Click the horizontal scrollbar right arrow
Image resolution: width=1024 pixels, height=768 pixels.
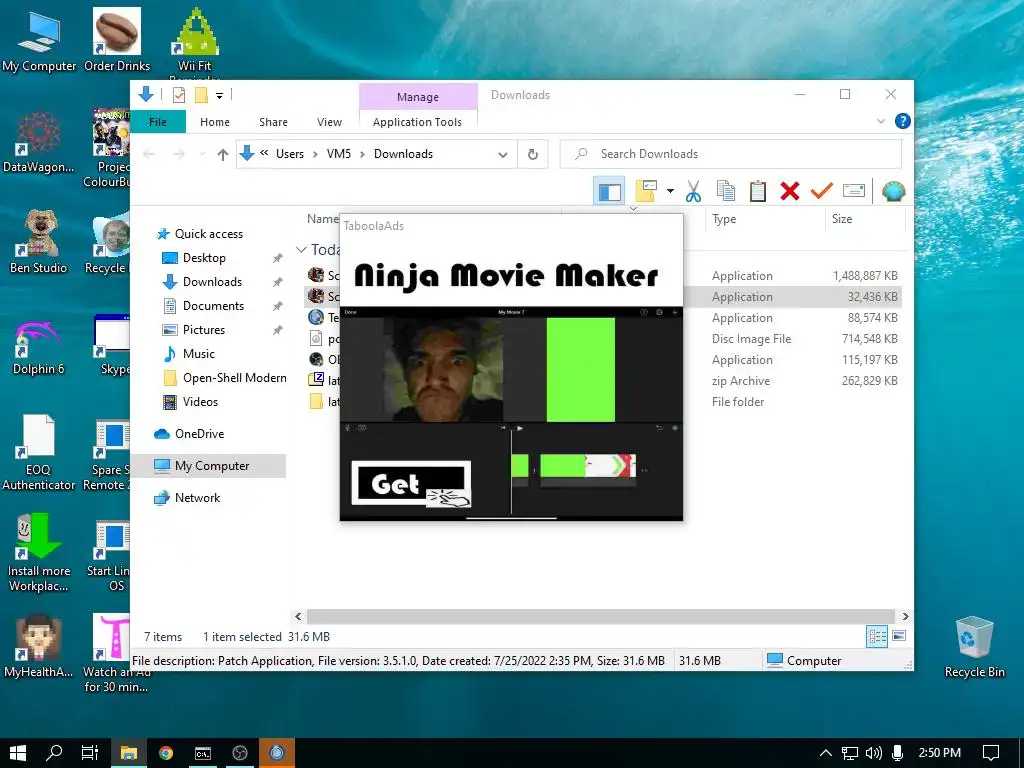905,616
